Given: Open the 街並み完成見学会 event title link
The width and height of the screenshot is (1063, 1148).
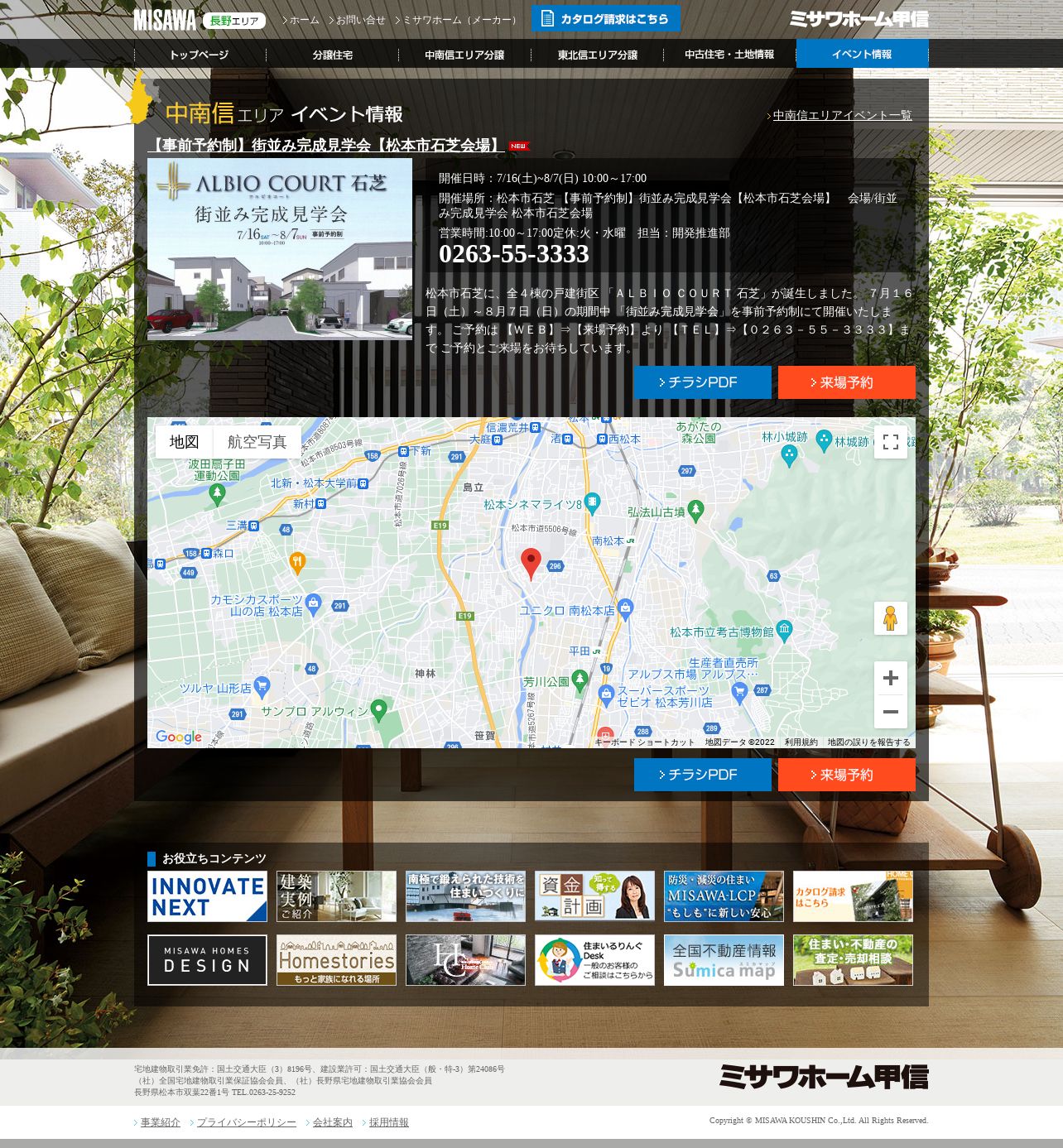Looking at the screenshot, I should (x=326, y=146).
